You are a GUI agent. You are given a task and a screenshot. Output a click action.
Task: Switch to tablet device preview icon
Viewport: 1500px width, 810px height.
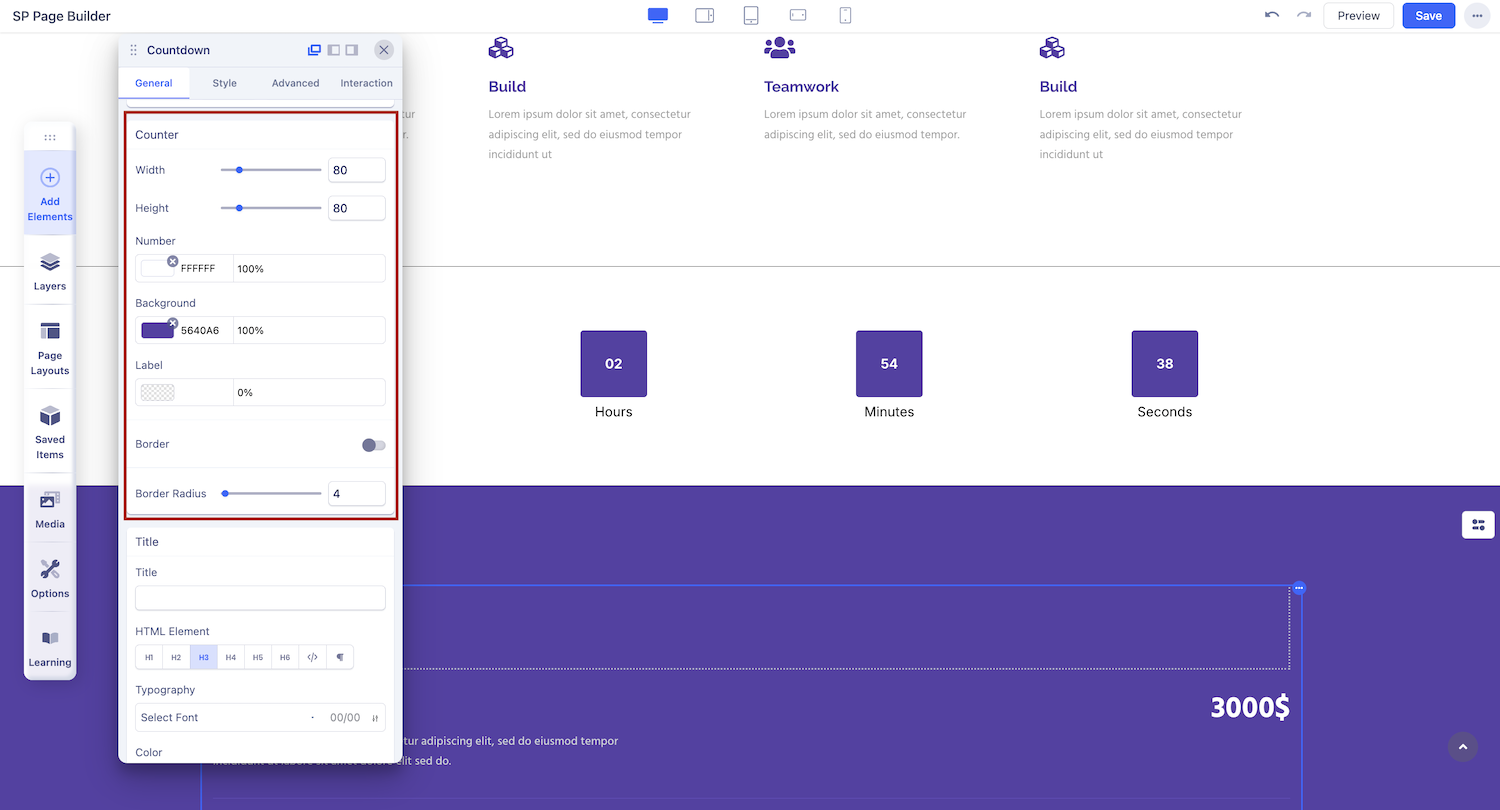point(751,16)
